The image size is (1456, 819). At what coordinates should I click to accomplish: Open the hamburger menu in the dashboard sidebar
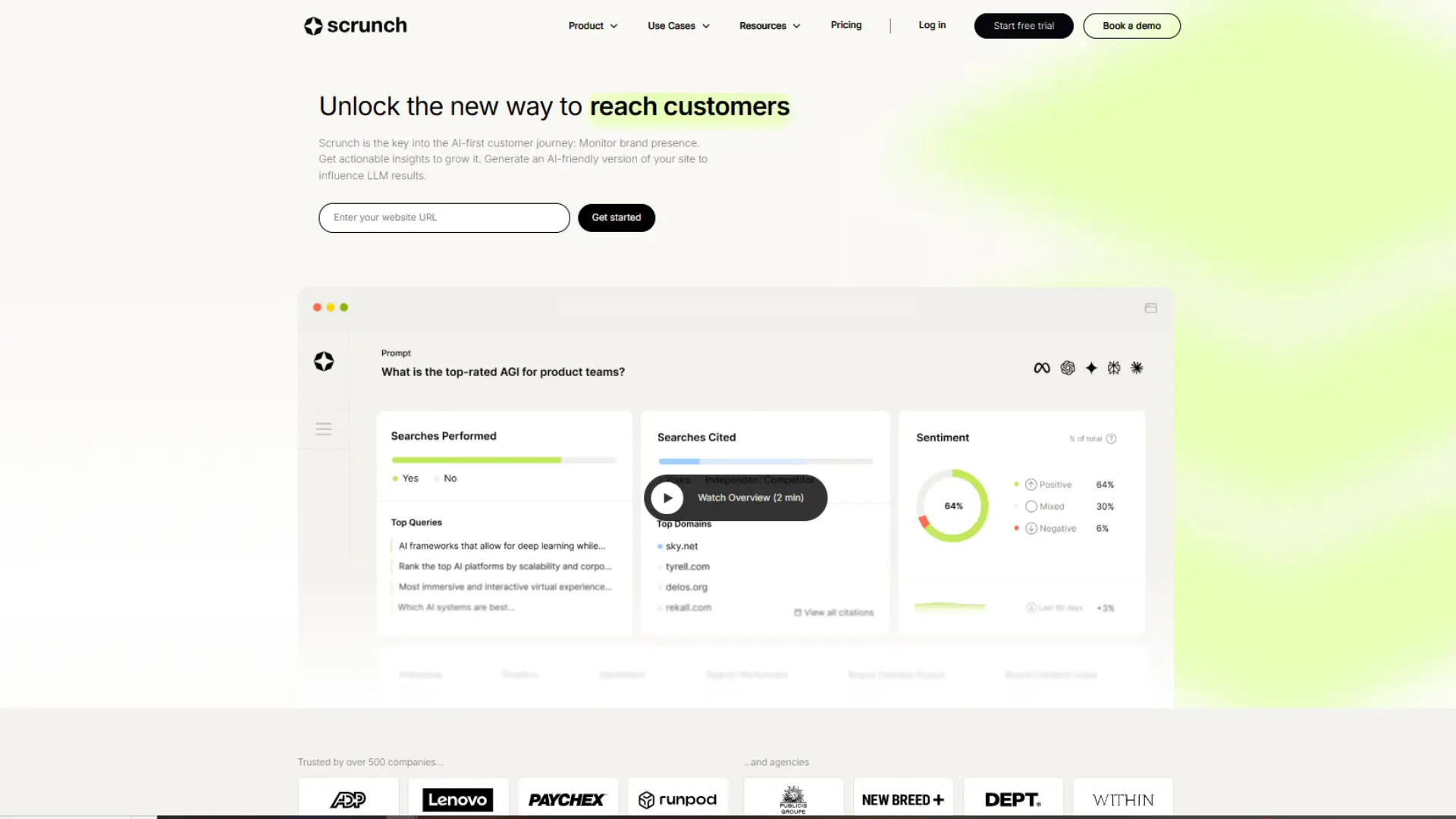[x=323, y=428]
